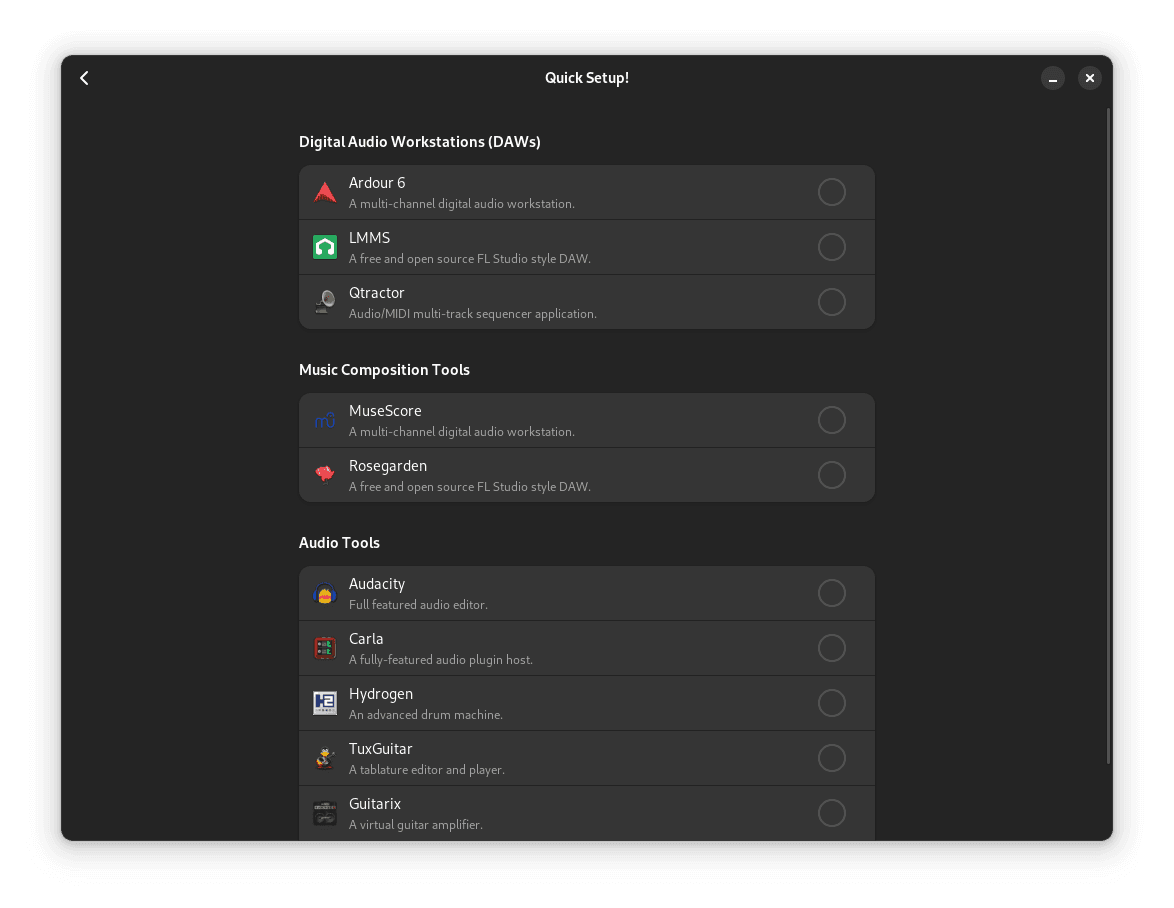Click the 'Qtractor' title text
1174x908 pixels.
coord(377,293)
